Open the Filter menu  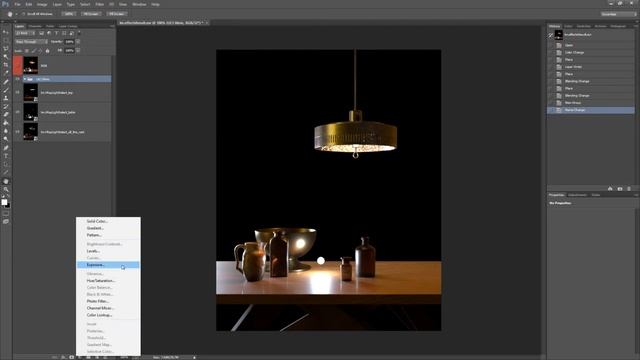(100, 4)
